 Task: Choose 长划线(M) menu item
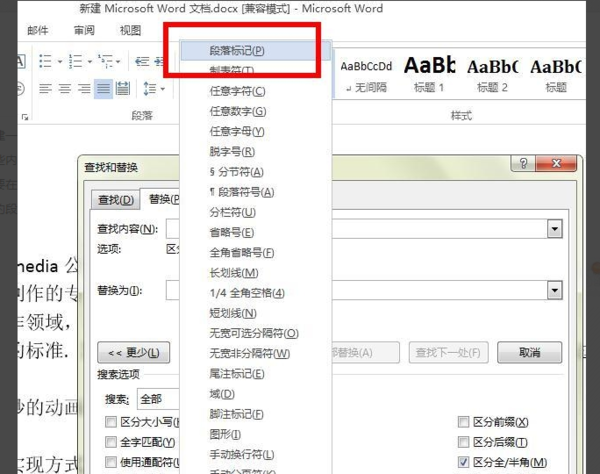coord(256,273)
